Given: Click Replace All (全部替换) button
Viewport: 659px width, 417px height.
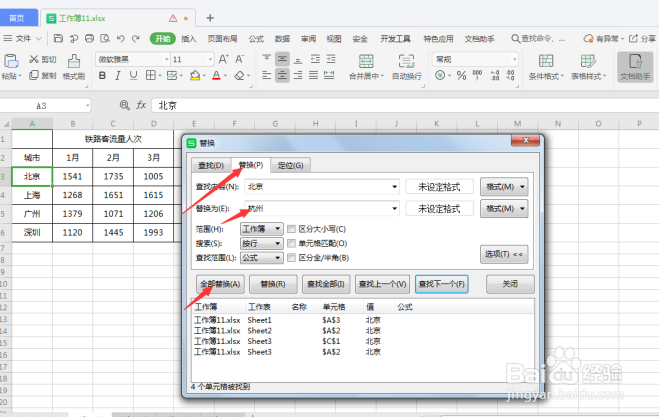Looking at the screenshot, I should point(220,284).
